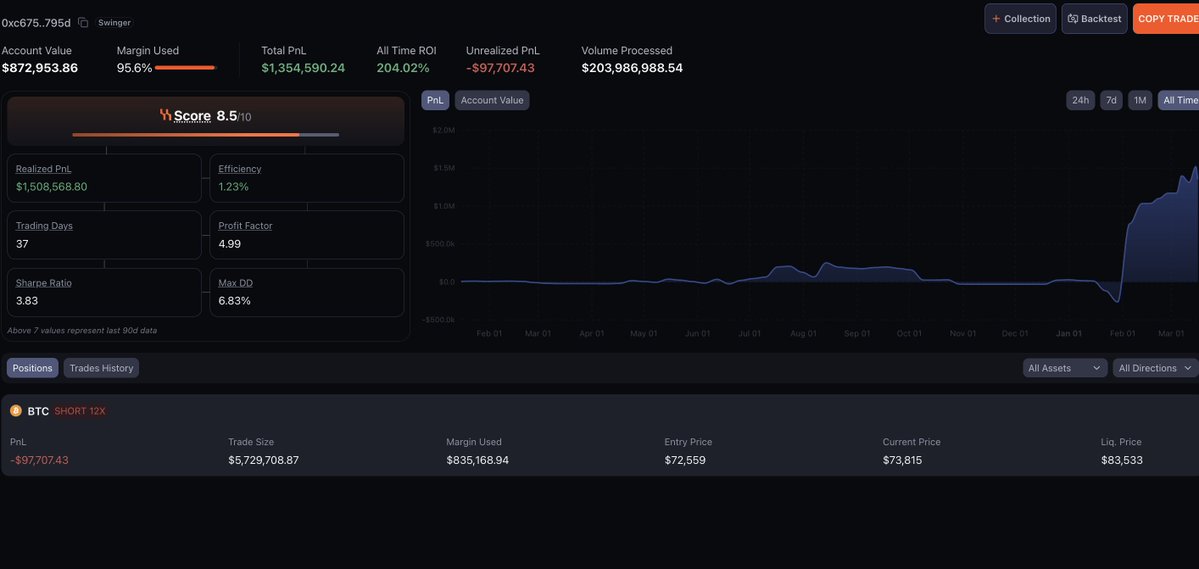Open the All Directions dropdown
Screen dimensions: 1199x569
pos(1155,368)
